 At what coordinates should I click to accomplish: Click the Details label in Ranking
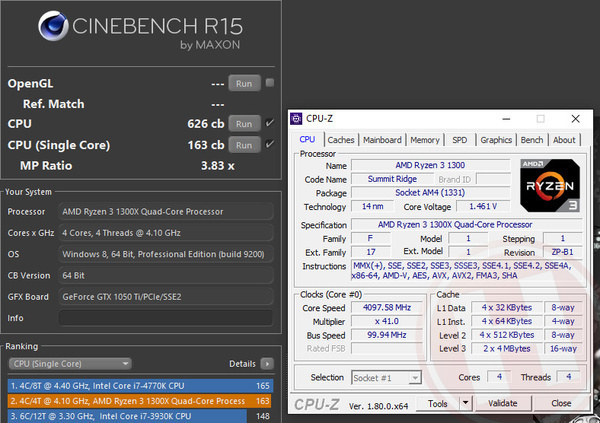242,364
